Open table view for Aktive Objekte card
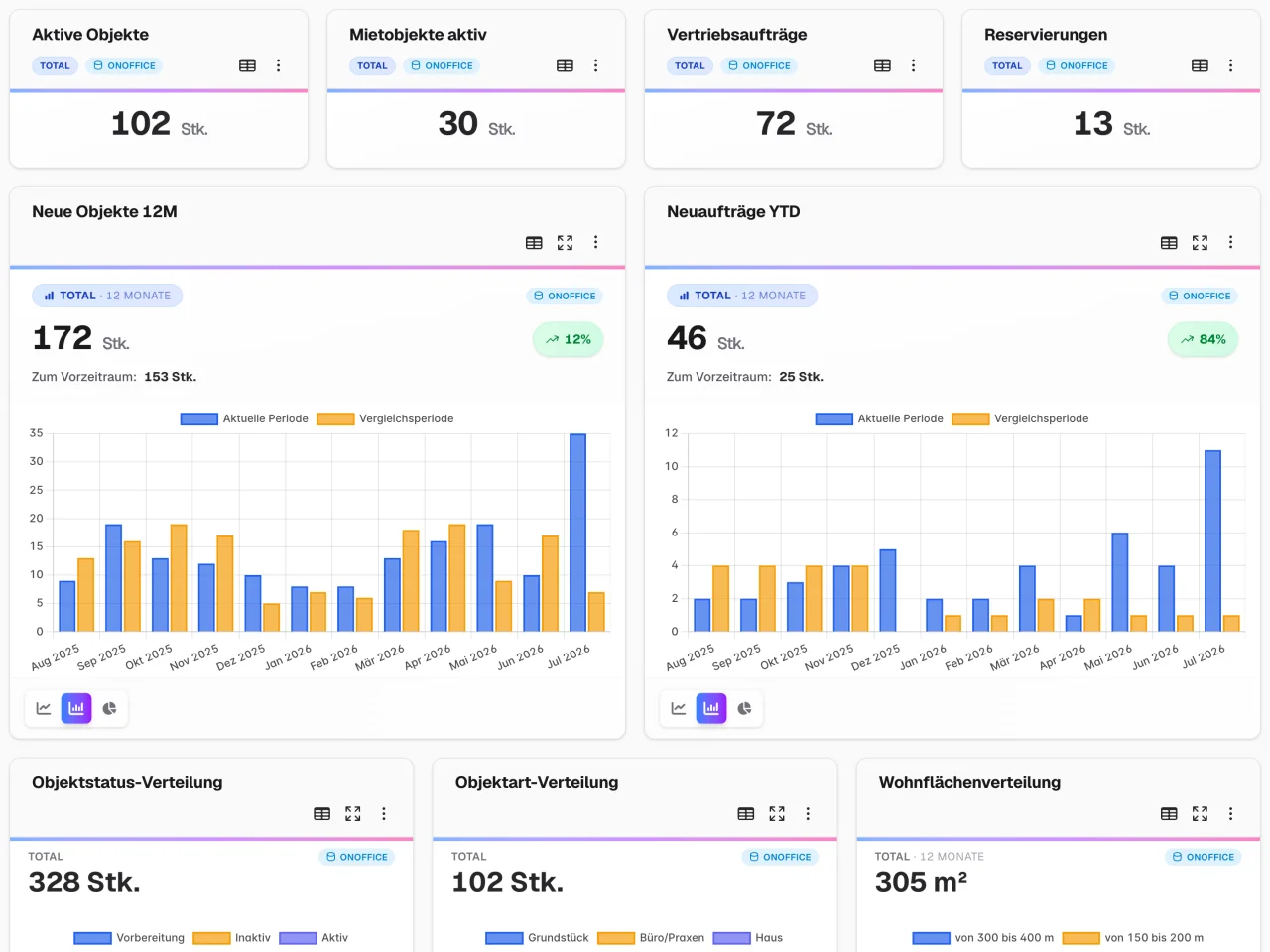Viewport: 1270px width, 952px height. [x=247, y=65]
